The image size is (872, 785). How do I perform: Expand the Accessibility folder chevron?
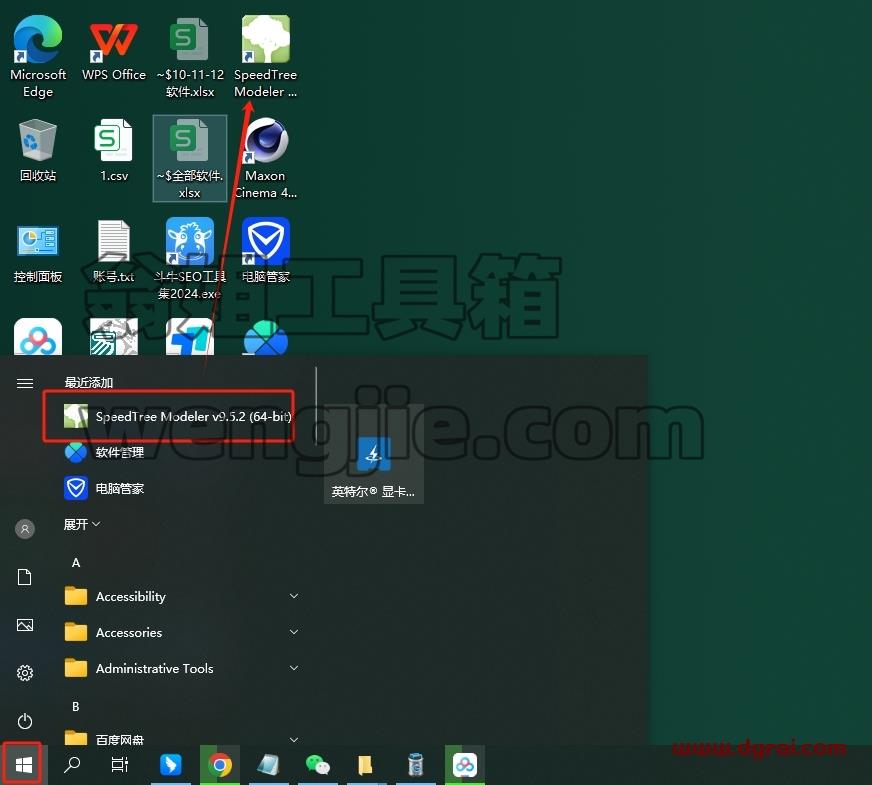coord(294,597)
